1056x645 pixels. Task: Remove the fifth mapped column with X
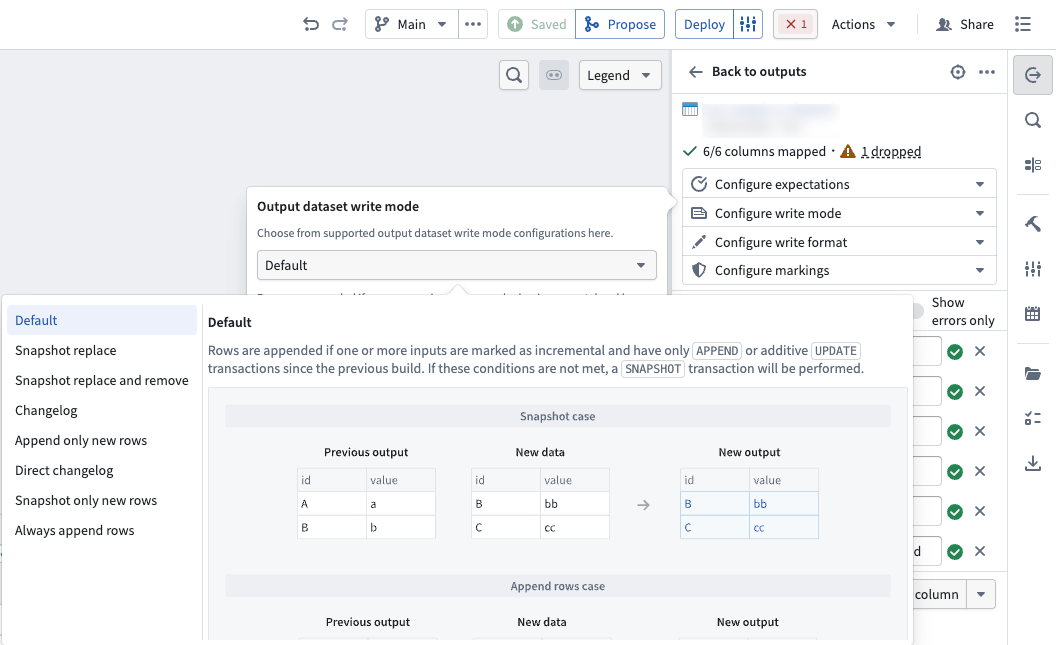[x=980, y=511]
